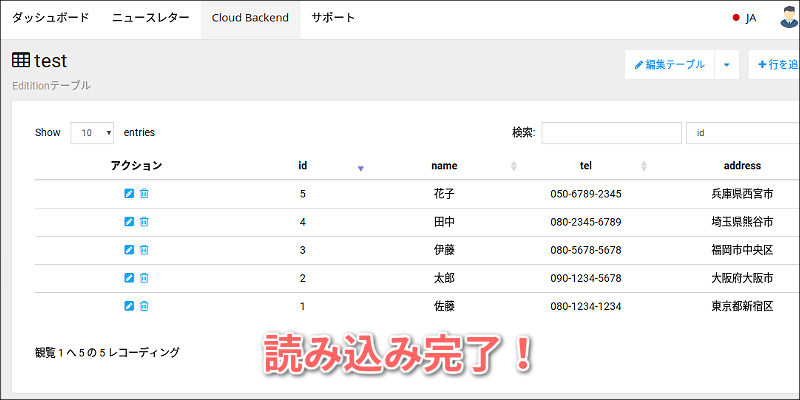Click the name cell 伊藤
The image size is (800, 400).
(x=444, y=250)
